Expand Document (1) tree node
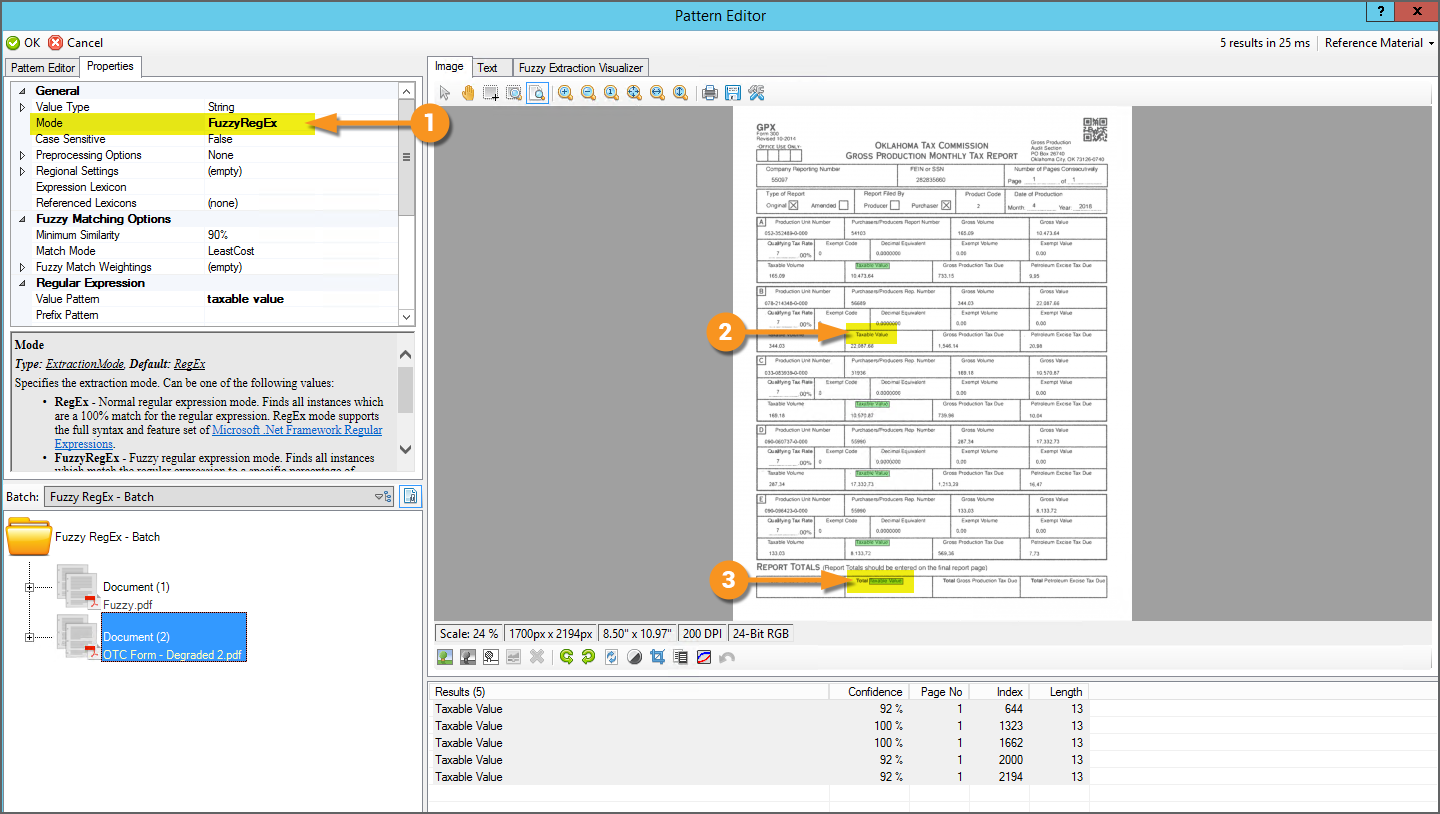Image resolution: width=1440 pixels, height=814 pixels. pyautogui.click(x=29, y=587)
